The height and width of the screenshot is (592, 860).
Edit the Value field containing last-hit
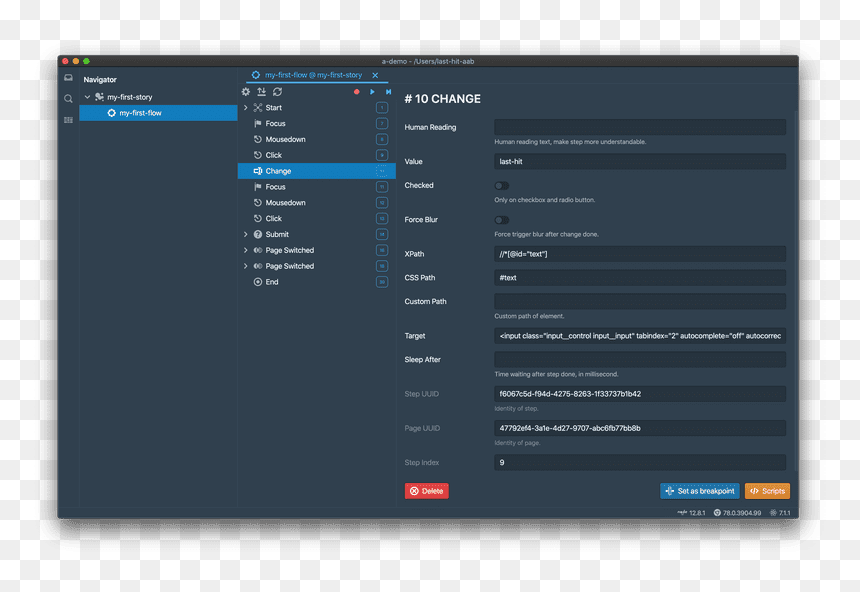click(x=640, y=161)
